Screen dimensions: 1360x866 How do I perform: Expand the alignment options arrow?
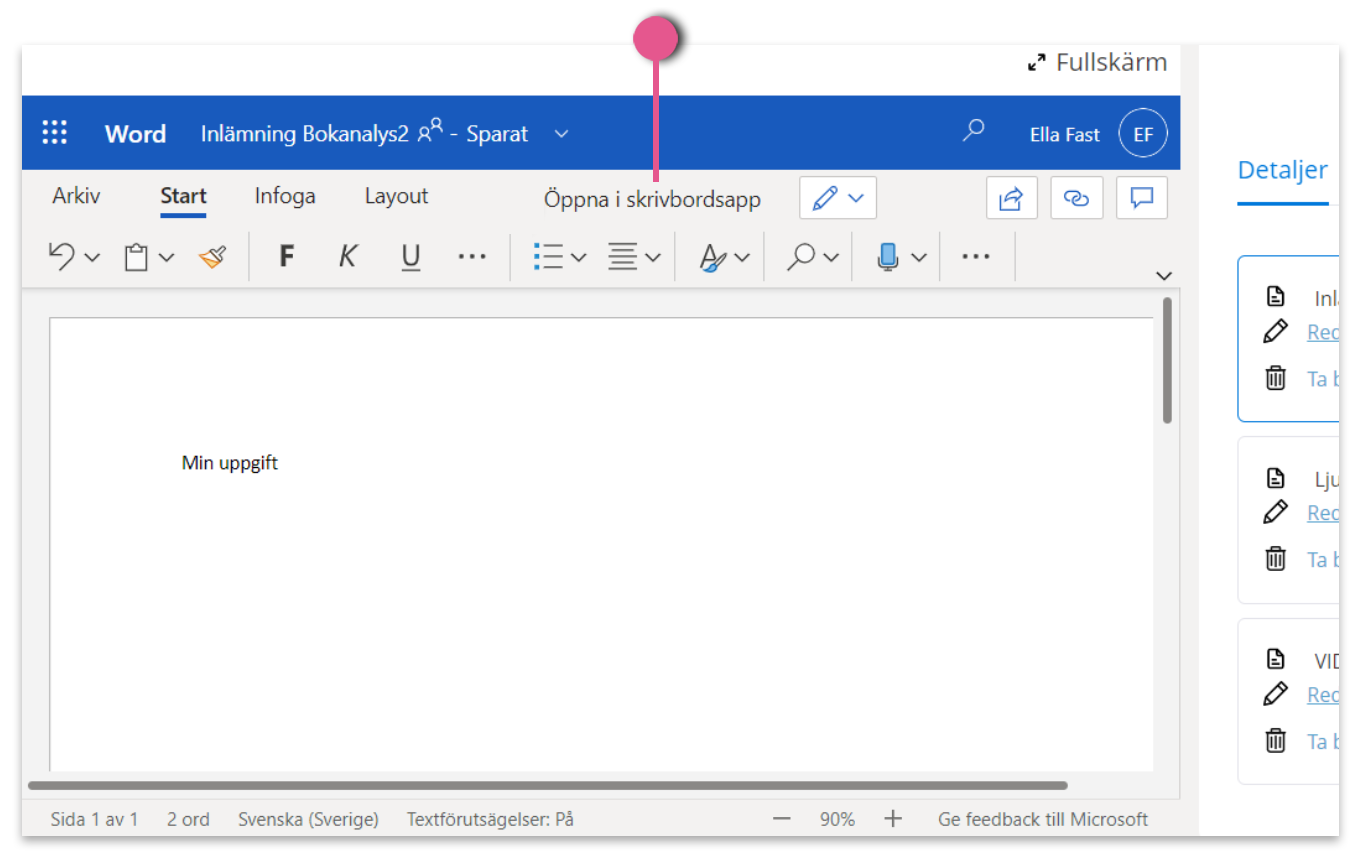pos(652,258)
